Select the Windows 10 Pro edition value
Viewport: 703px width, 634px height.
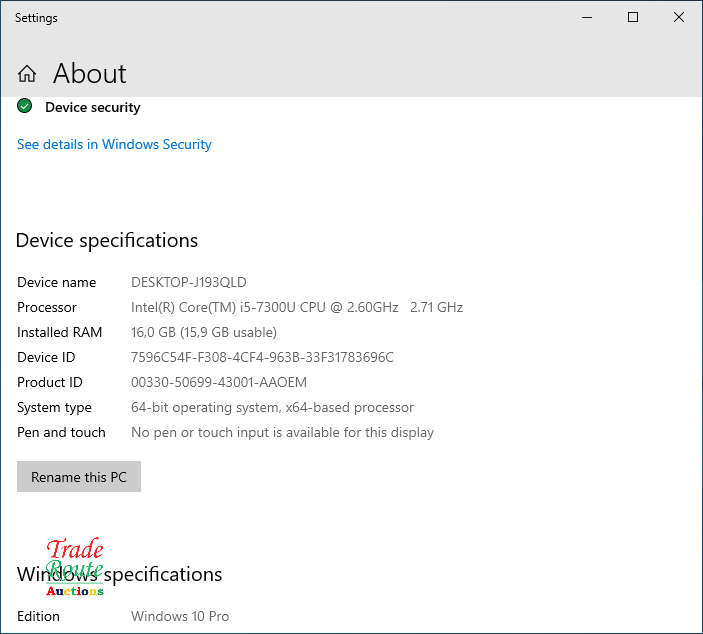click(180, 616)
